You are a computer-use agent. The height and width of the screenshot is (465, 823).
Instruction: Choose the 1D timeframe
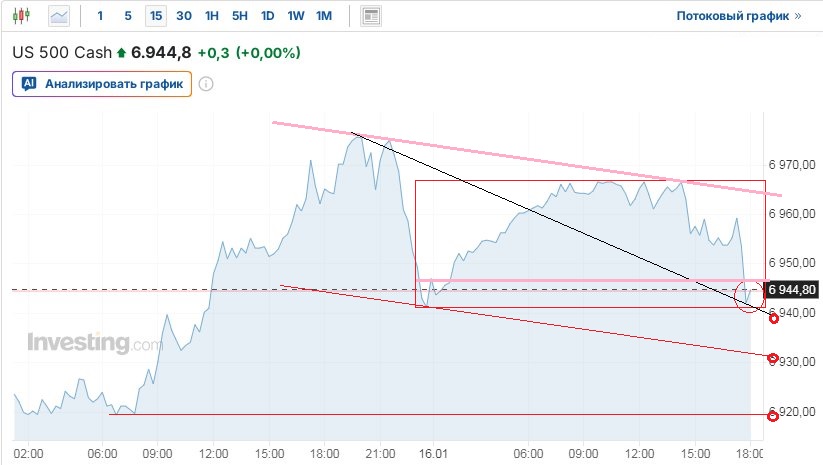[x=268, y=16]
